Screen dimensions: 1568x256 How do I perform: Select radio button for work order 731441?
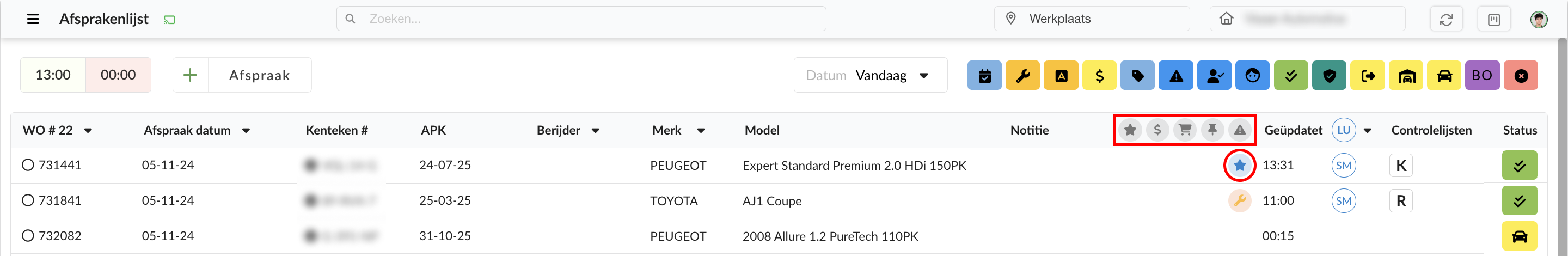(27, 165)
